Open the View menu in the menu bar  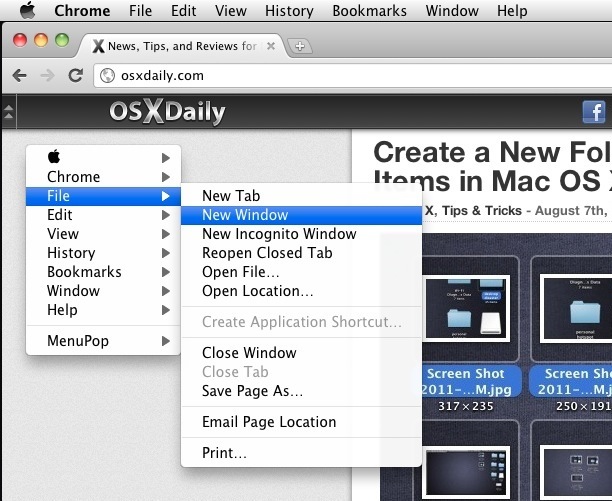[x=231, y=11]
